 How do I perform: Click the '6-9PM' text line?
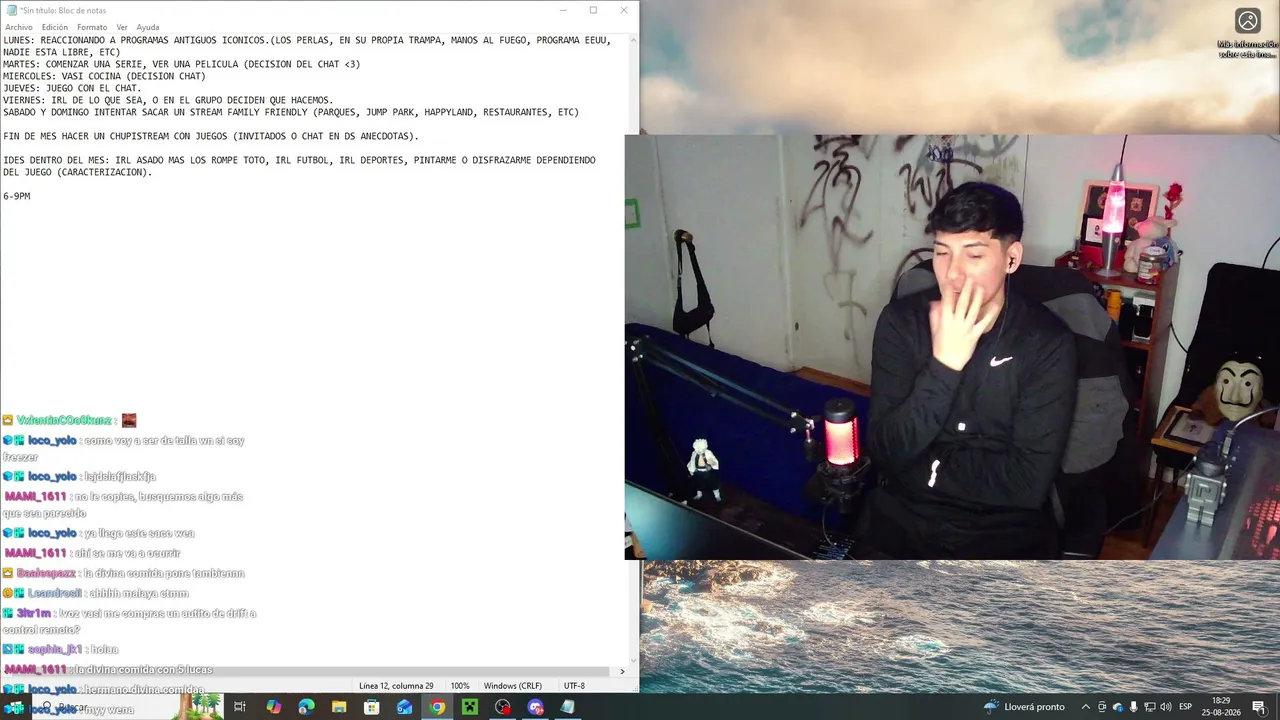click(x=17, y=196)
